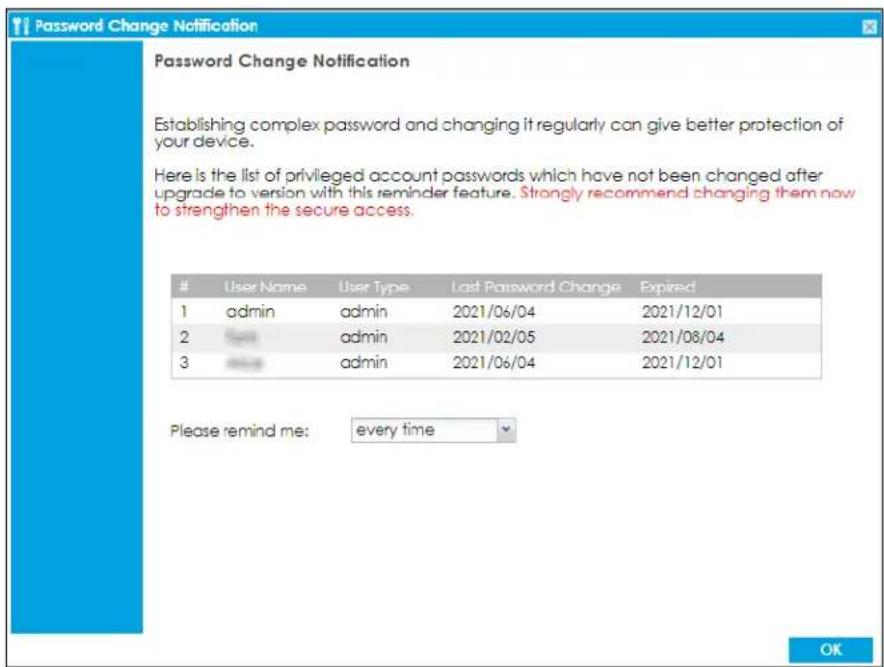Click the tools icon in title bar
The width and height of the screenshot is (884, 667).
click(21, 26)
